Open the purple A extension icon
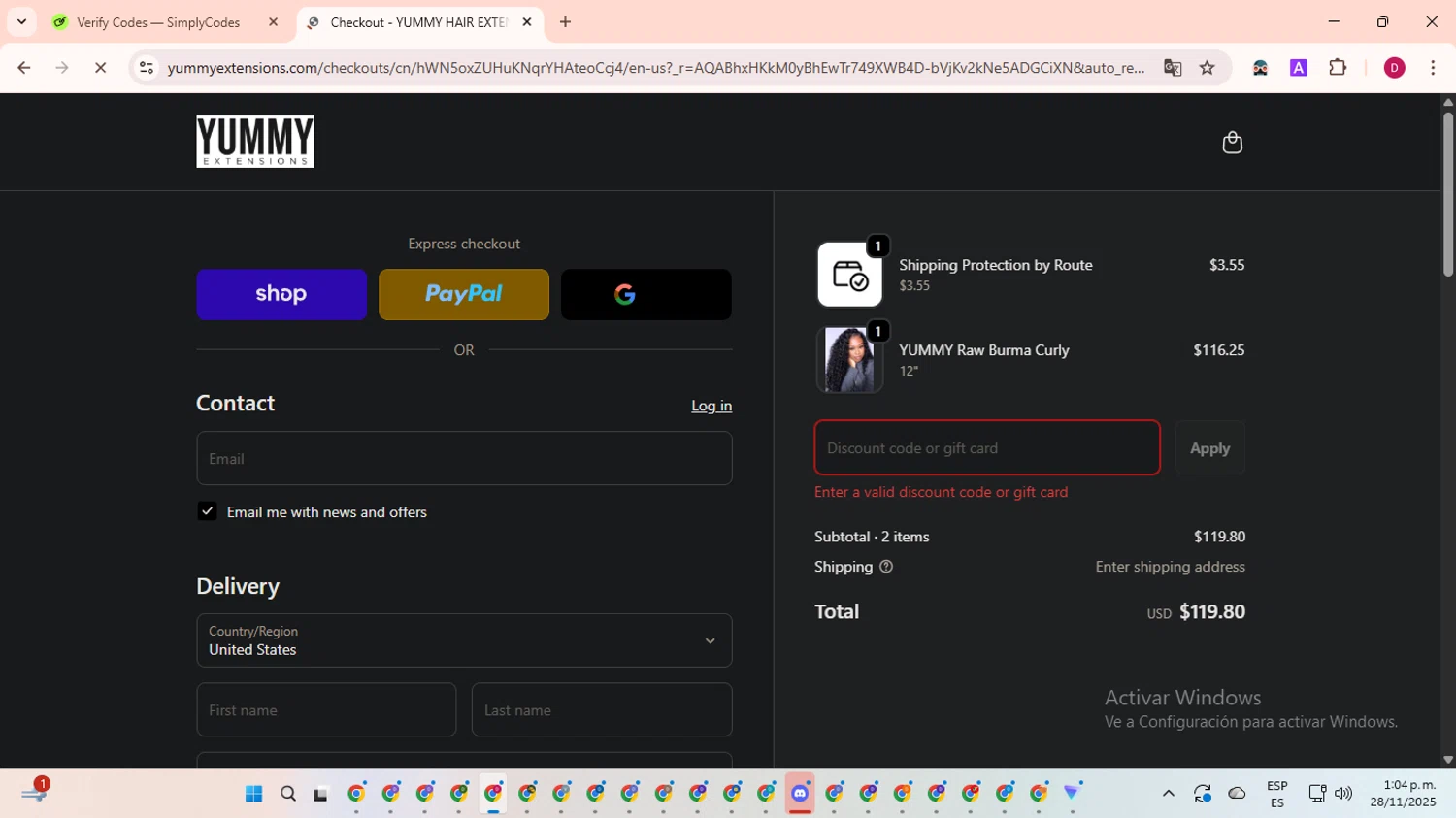The image size is (1456, 818). (1299, 68)
